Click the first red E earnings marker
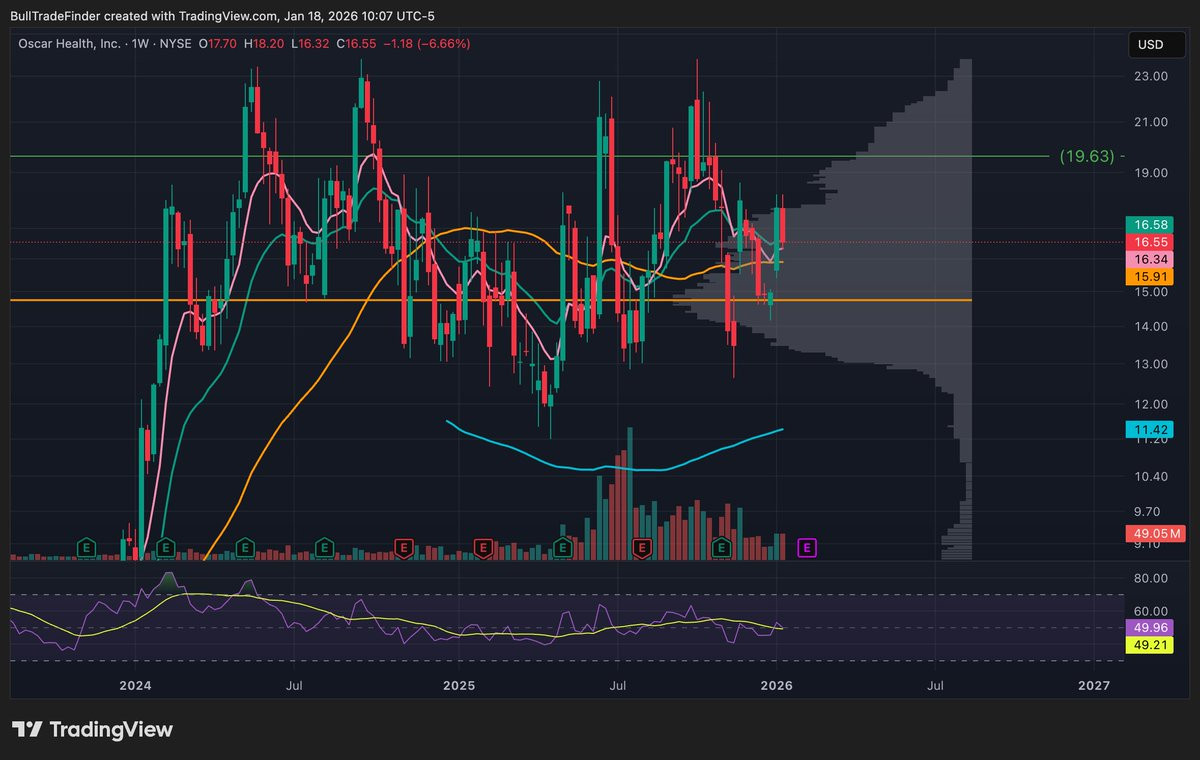 click(403, 547)
